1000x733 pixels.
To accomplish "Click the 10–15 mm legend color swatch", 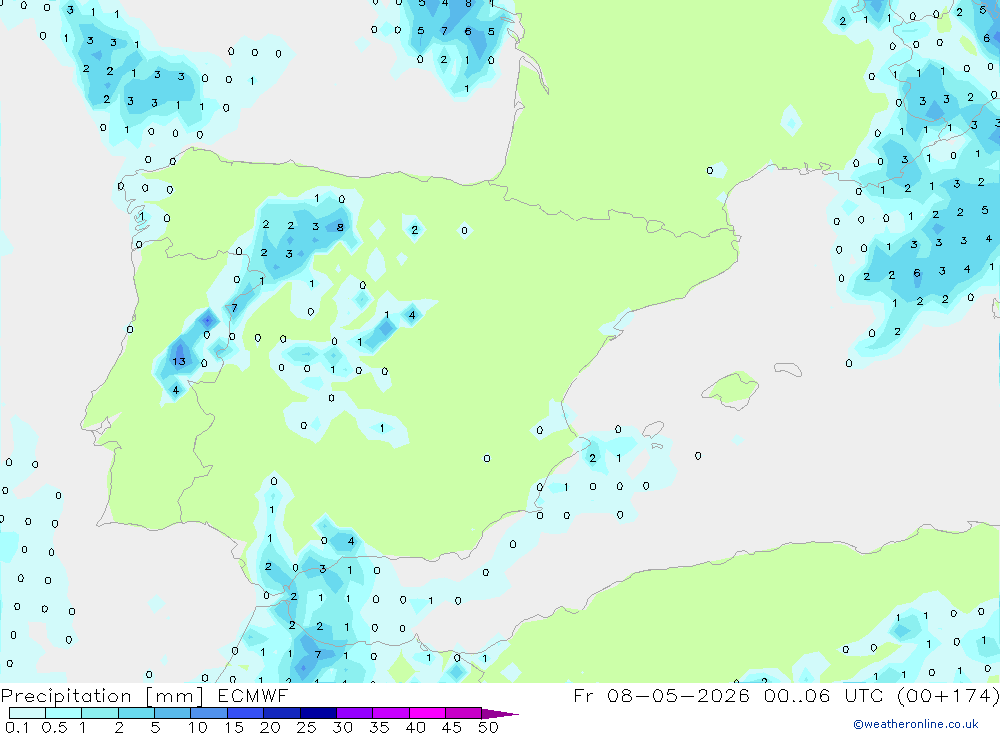I will (209, 713).
